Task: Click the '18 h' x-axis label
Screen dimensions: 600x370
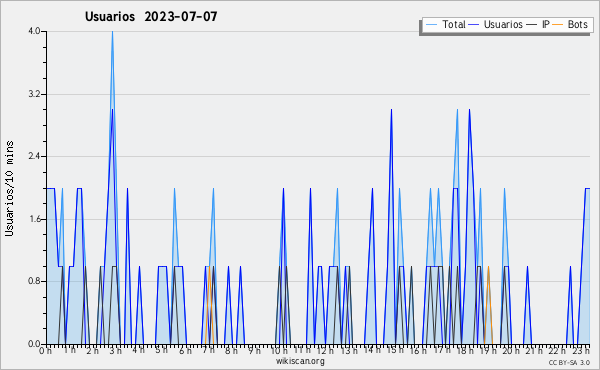Action: point(465,350)
